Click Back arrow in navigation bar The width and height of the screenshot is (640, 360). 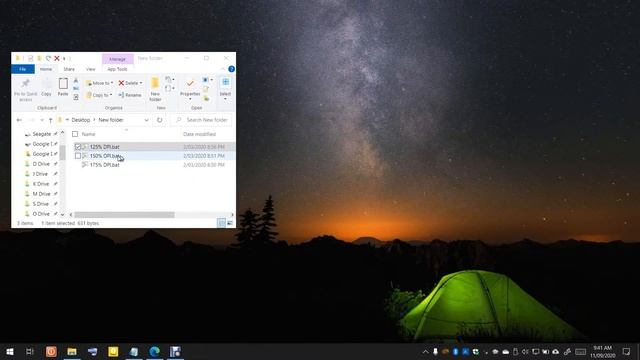[x=19, y=120]
